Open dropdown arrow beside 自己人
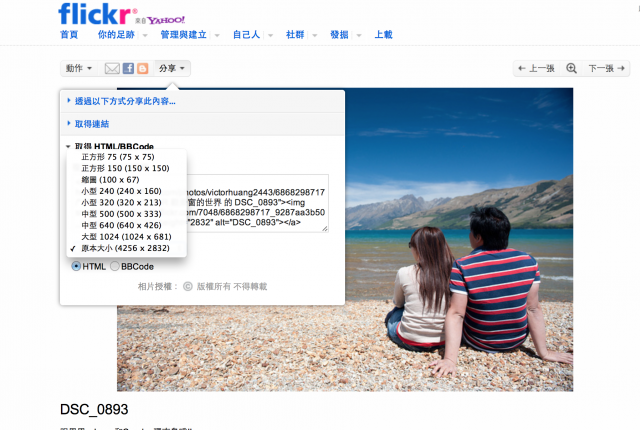The height and width of the screenshot is (430, 640). pyautogui.click(x=270, y=35)
